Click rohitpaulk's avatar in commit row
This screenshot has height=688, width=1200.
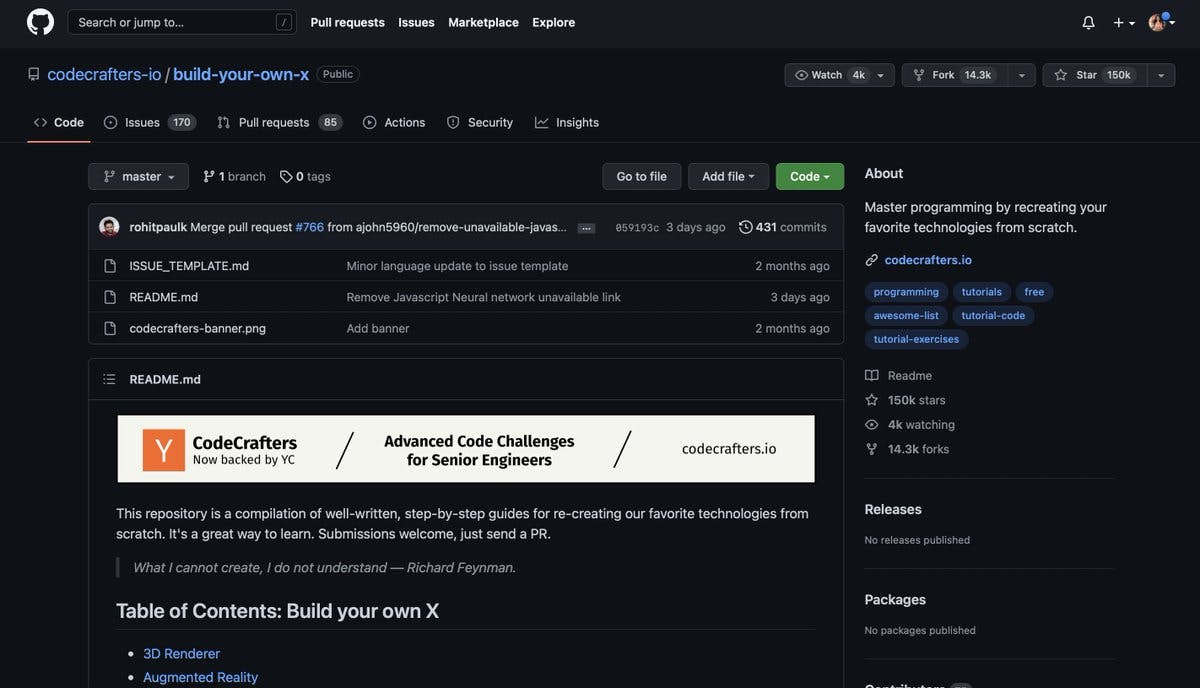click(x=109, y=227)
